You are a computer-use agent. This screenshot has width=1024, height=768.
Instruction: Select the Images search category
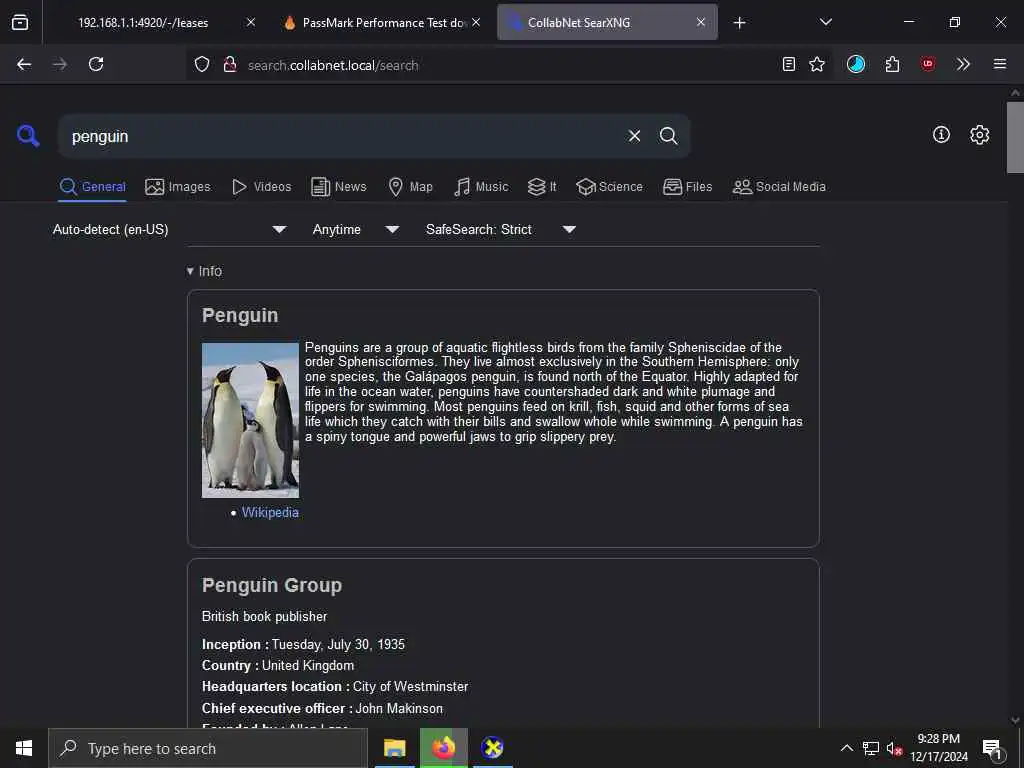pyautogui.click(x=178, y=187)
